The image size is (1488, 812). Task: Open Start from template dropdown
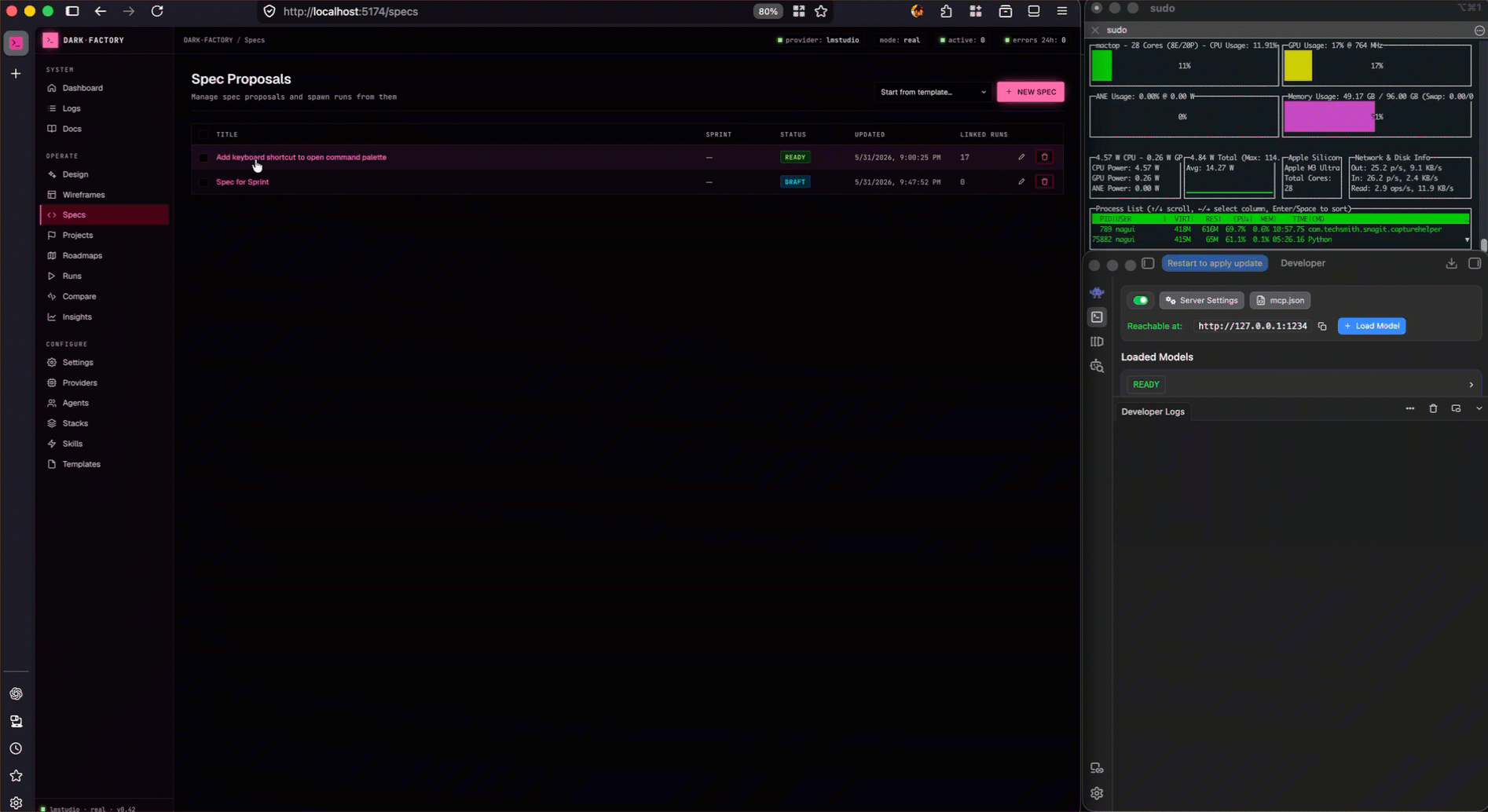(x=933, y=92)
